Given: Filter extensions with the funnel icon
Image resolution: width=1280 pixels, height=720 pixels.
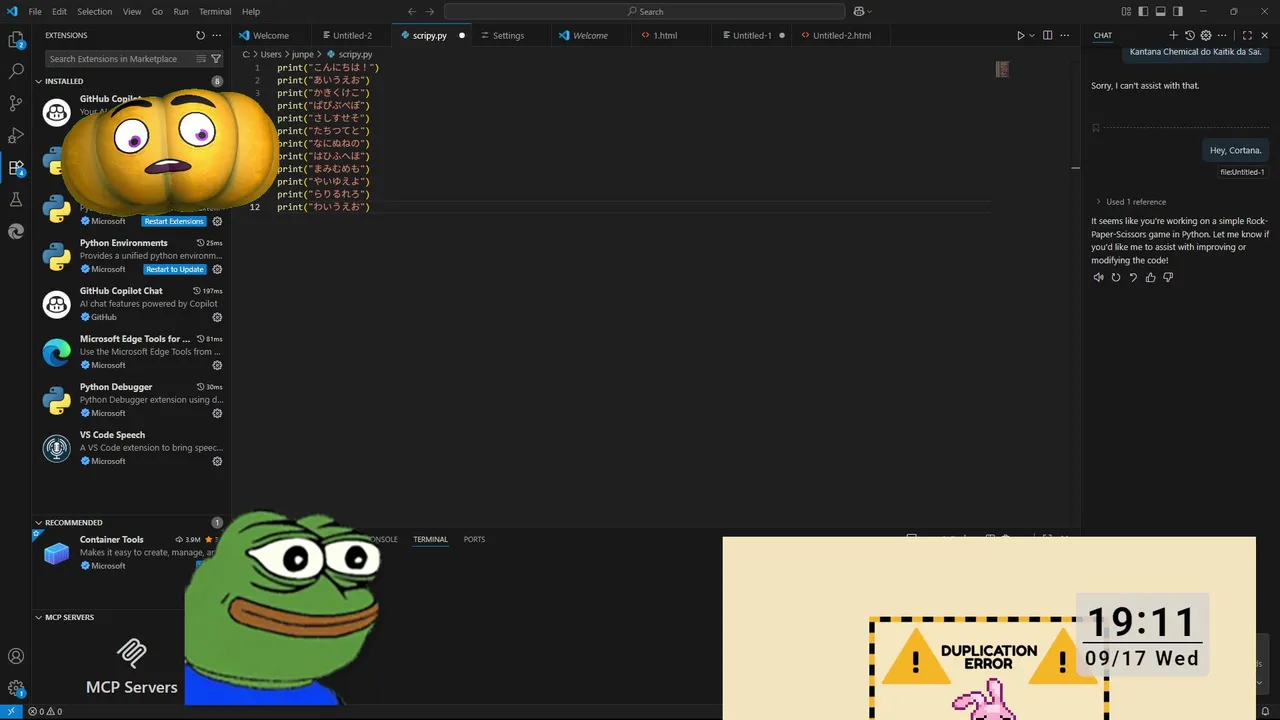Looking at the screenshot, I should click(x=216, y=59).
